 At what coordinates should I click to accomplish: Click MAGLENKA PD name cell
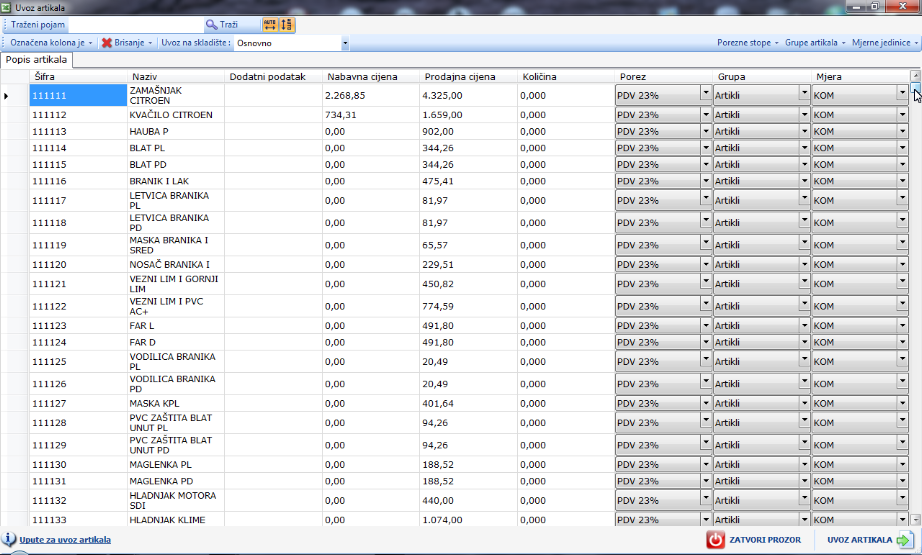(175, 481)
